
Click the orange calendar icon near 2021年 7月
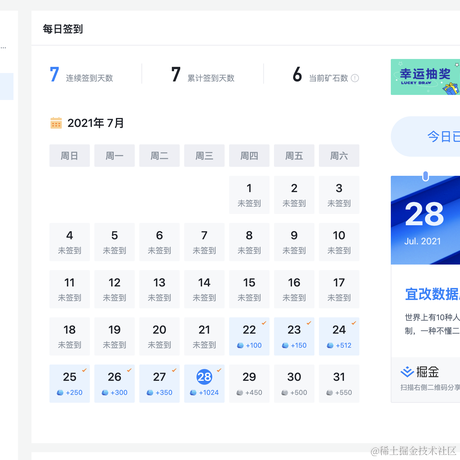(x=56, y=123)
